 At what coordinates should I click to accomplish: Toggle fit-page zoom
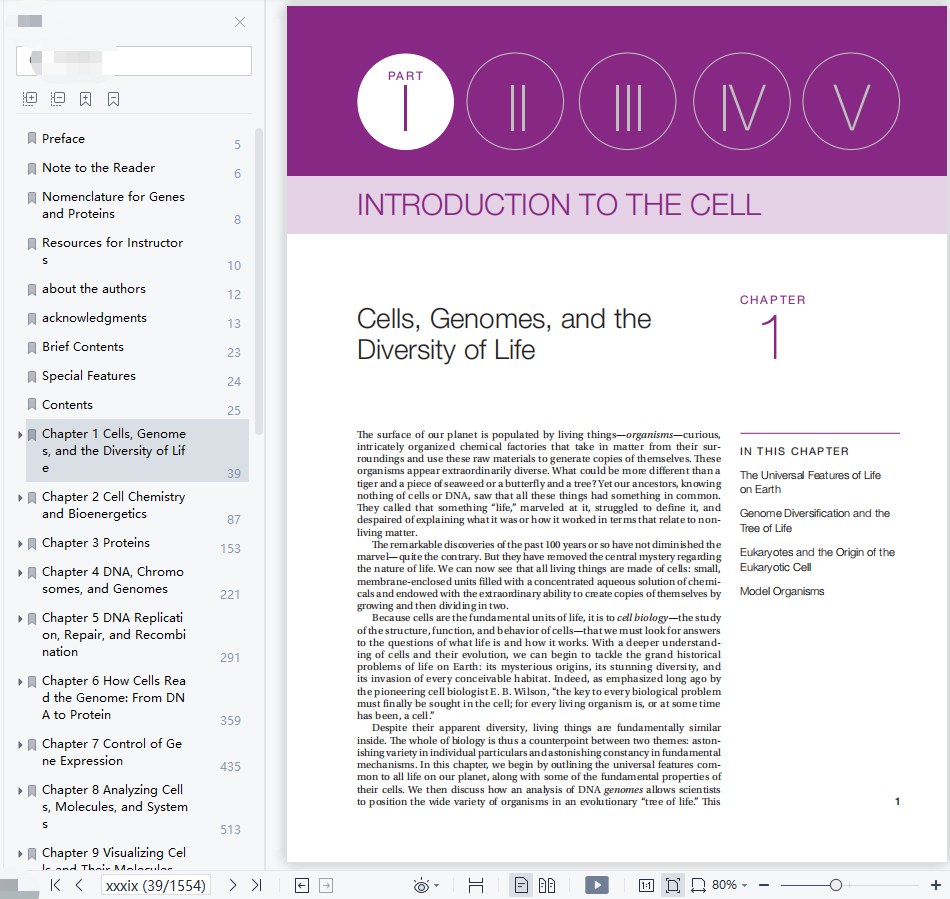673,886
